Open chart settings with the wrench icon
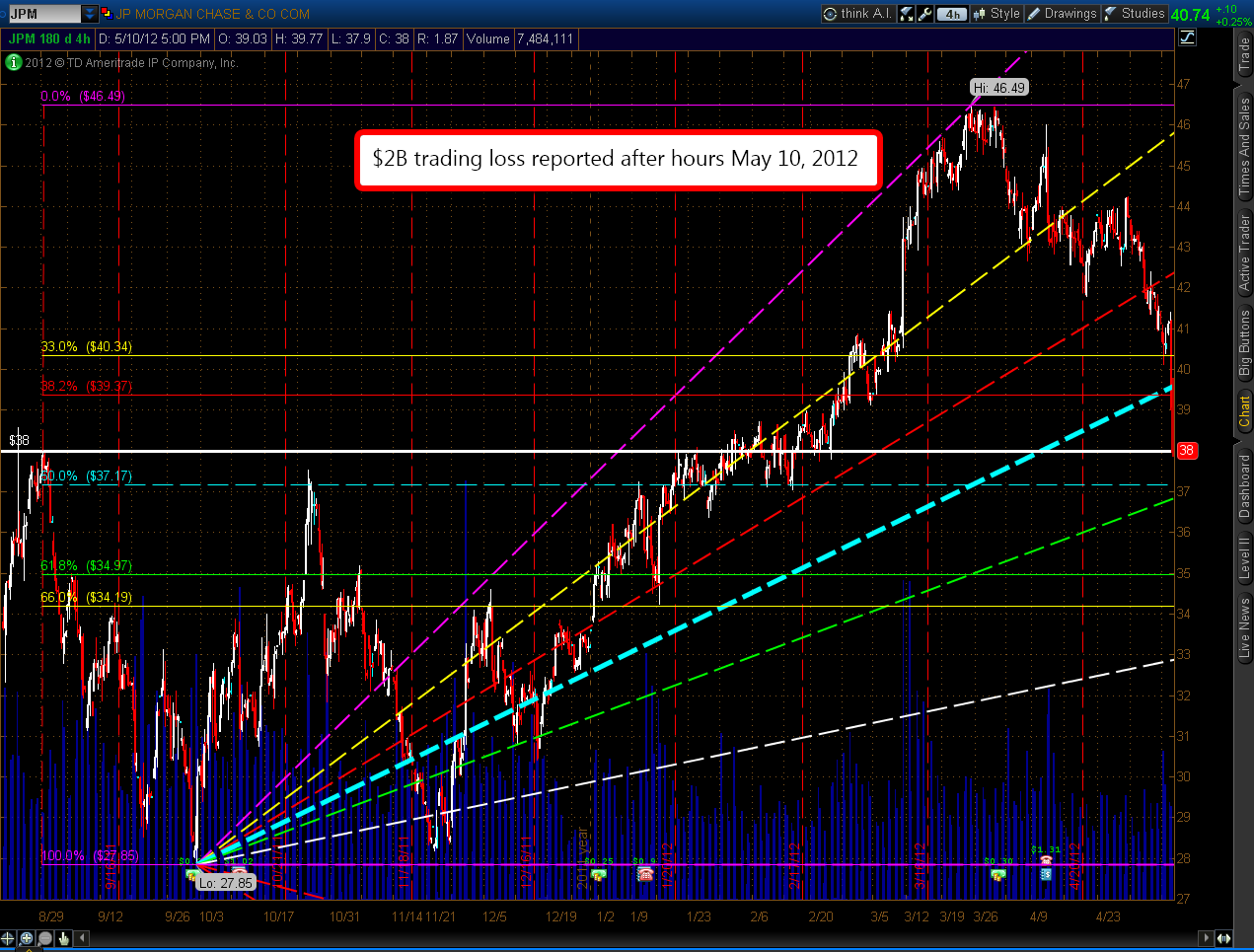The height and width of the screenshot is (952, 1254). [x=924, y=14]
